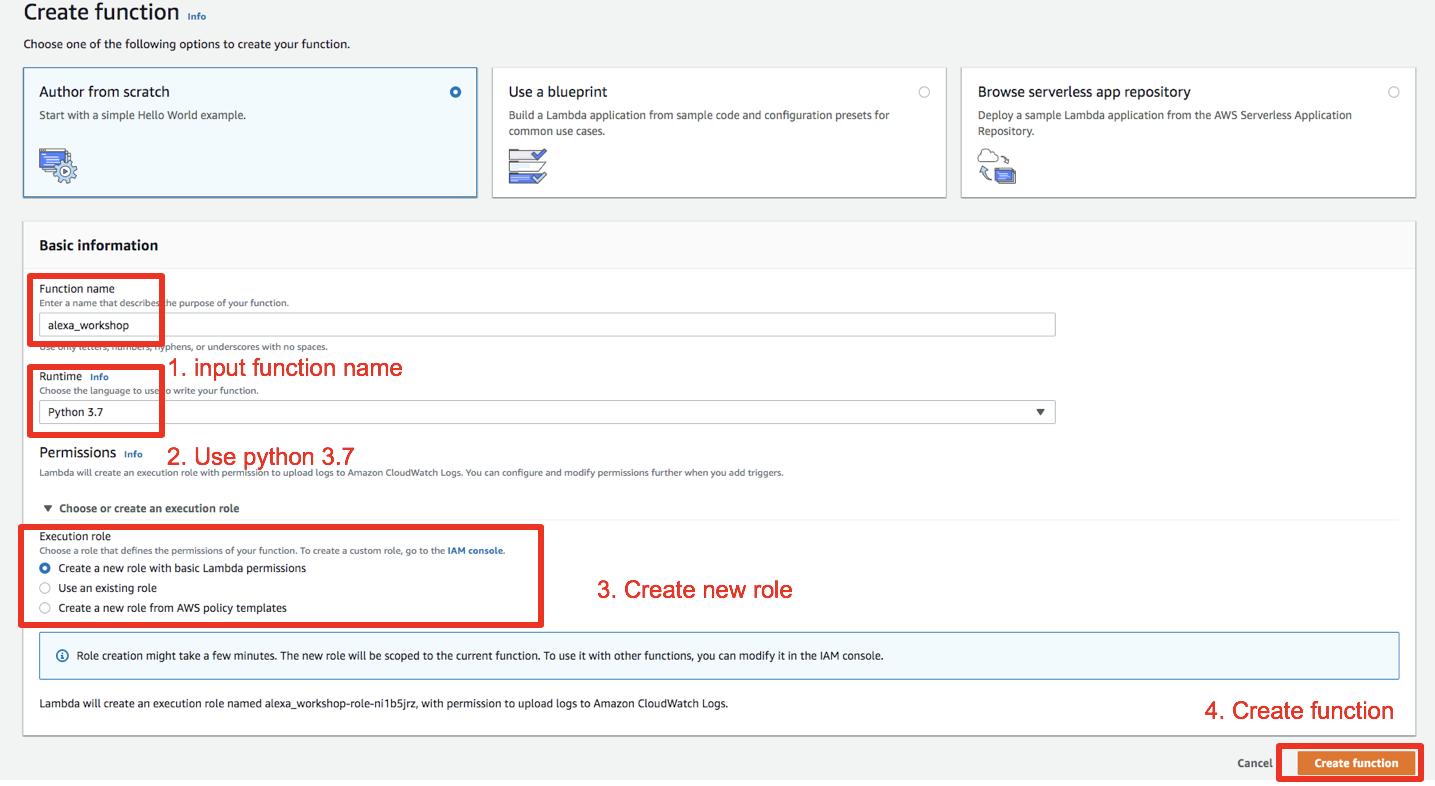Click the Function name input field
This screenshot has height=786, width=1435.
coord(547,325)
